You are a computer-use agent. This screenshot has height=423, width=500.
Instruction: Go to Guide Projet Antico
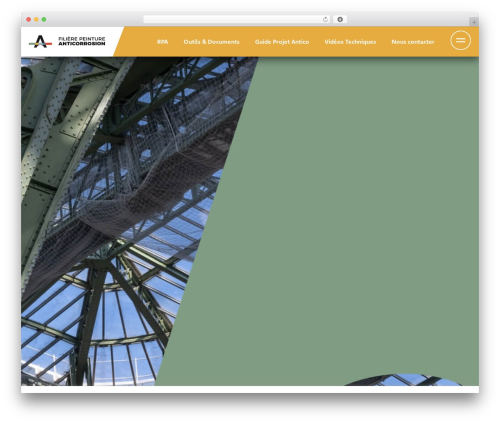point(282,42)
